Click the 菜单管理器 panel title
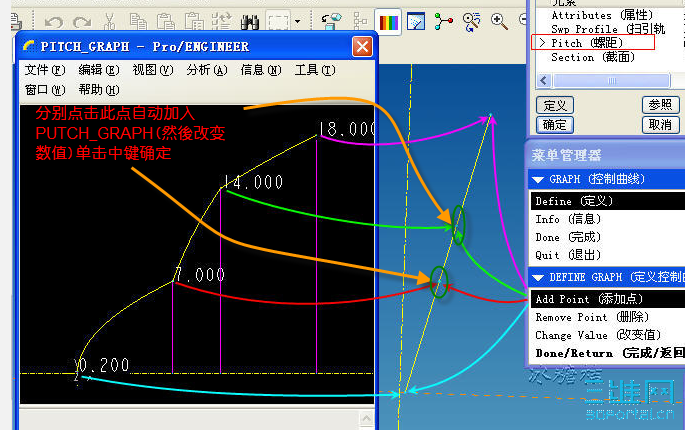This screenshot has height=430, width=685. tap(566, 155)
